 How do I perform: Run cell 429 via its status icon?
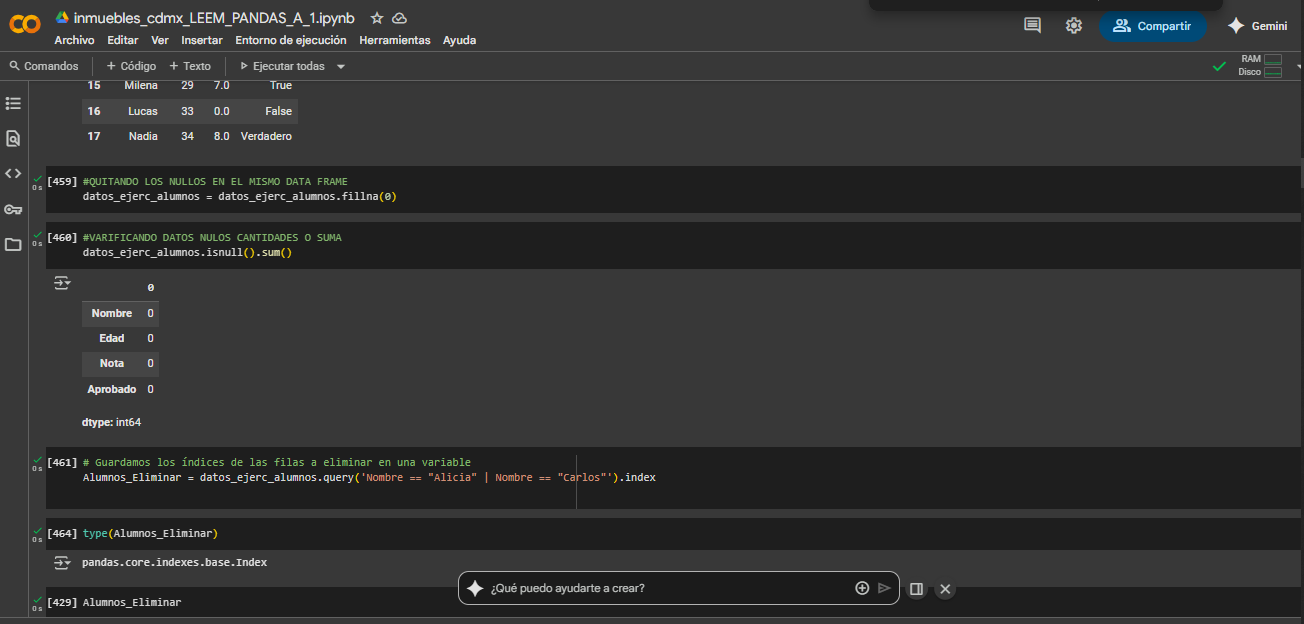tap(37, 603)
